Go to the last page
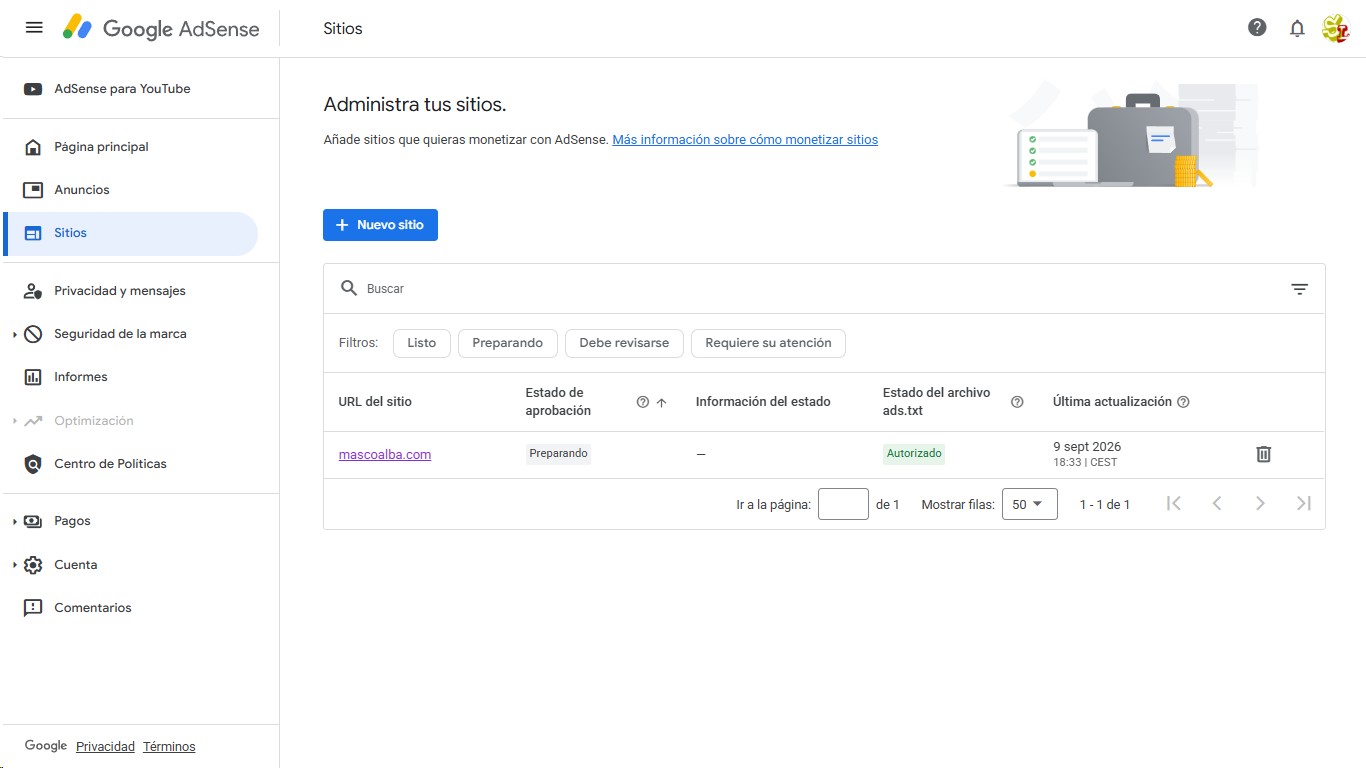 [x=1303, y=503]
